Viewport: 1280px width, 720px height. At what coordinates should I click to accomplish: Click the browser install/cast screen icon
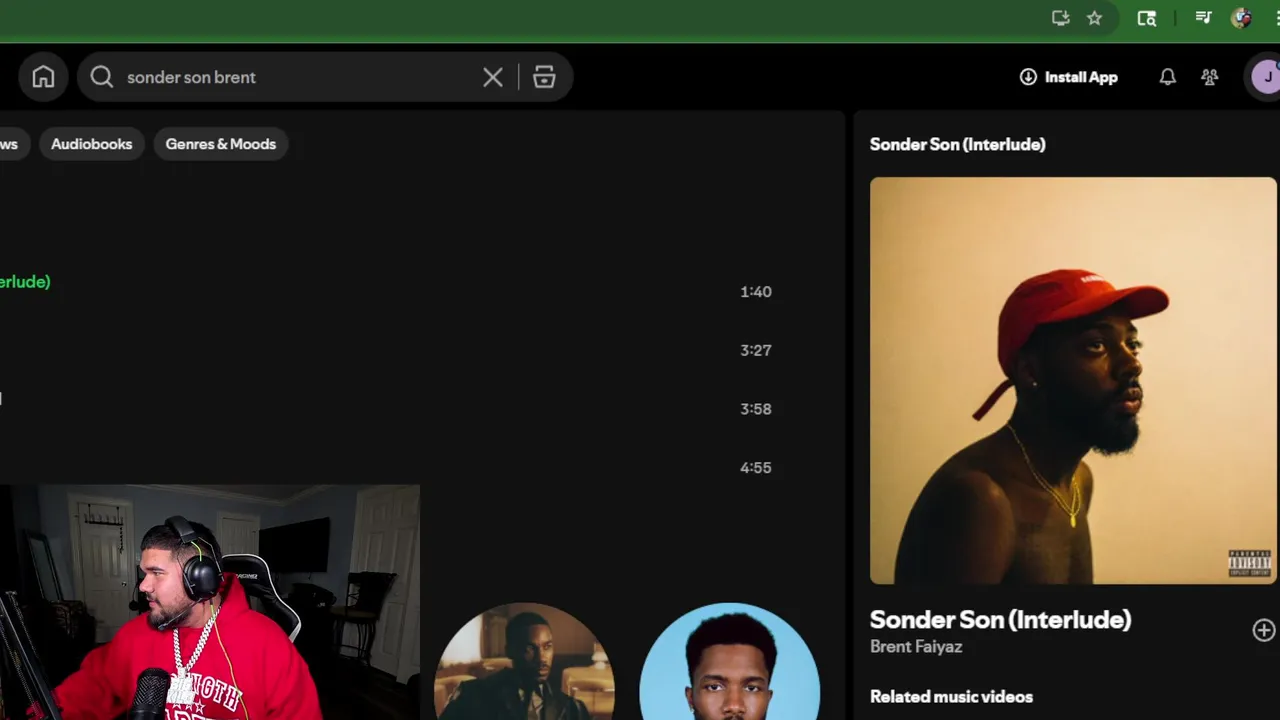[x=1061, y=18]
